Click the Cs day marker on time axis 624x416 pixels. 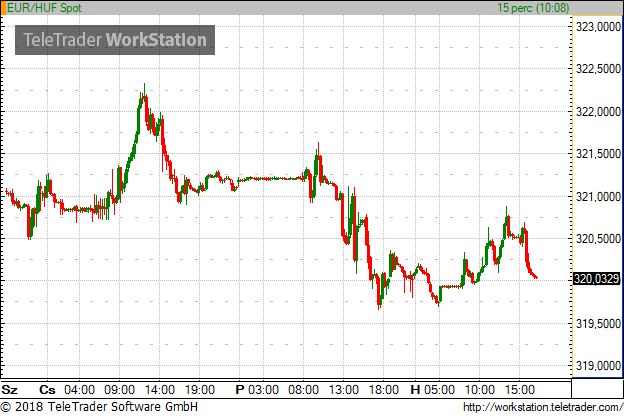(x=47, y=389)
